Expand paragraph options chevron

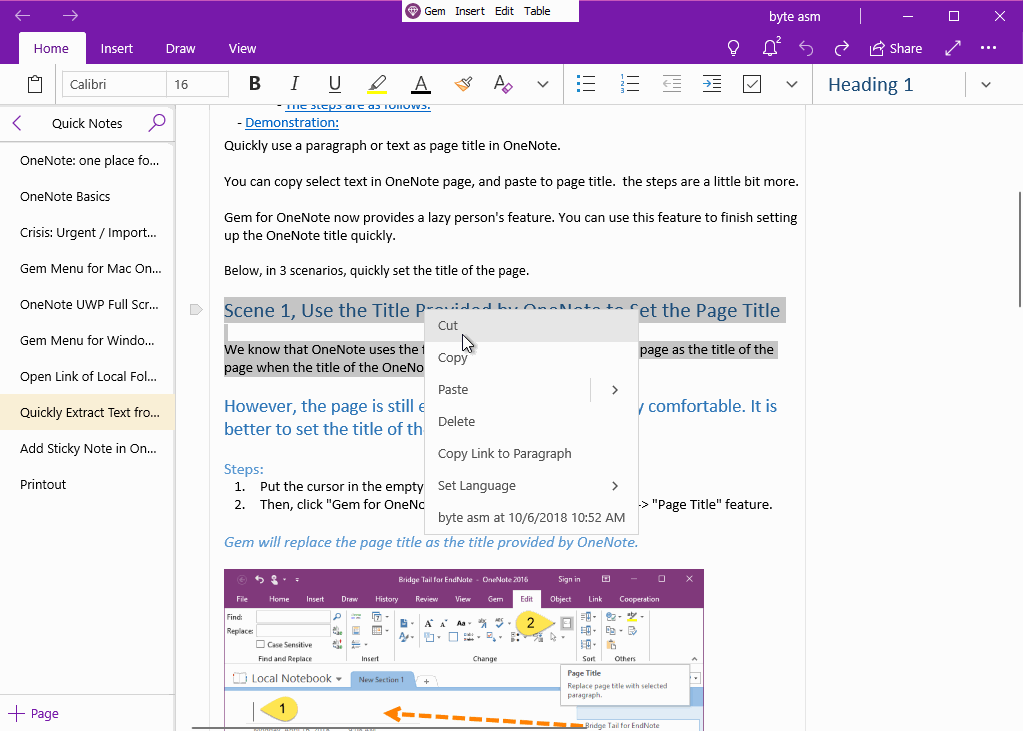[792, 84]
